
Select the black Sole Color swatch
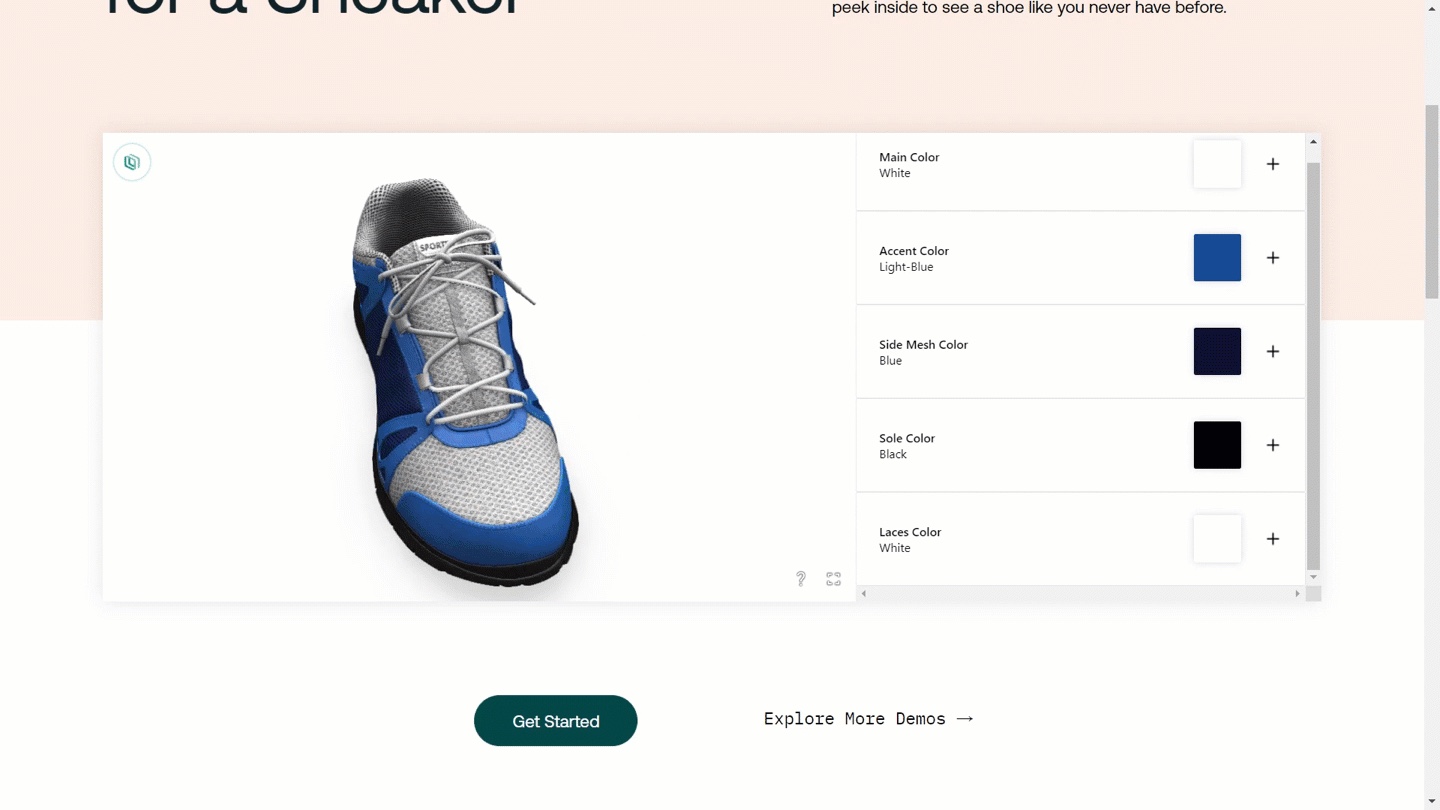[1217, 445]
